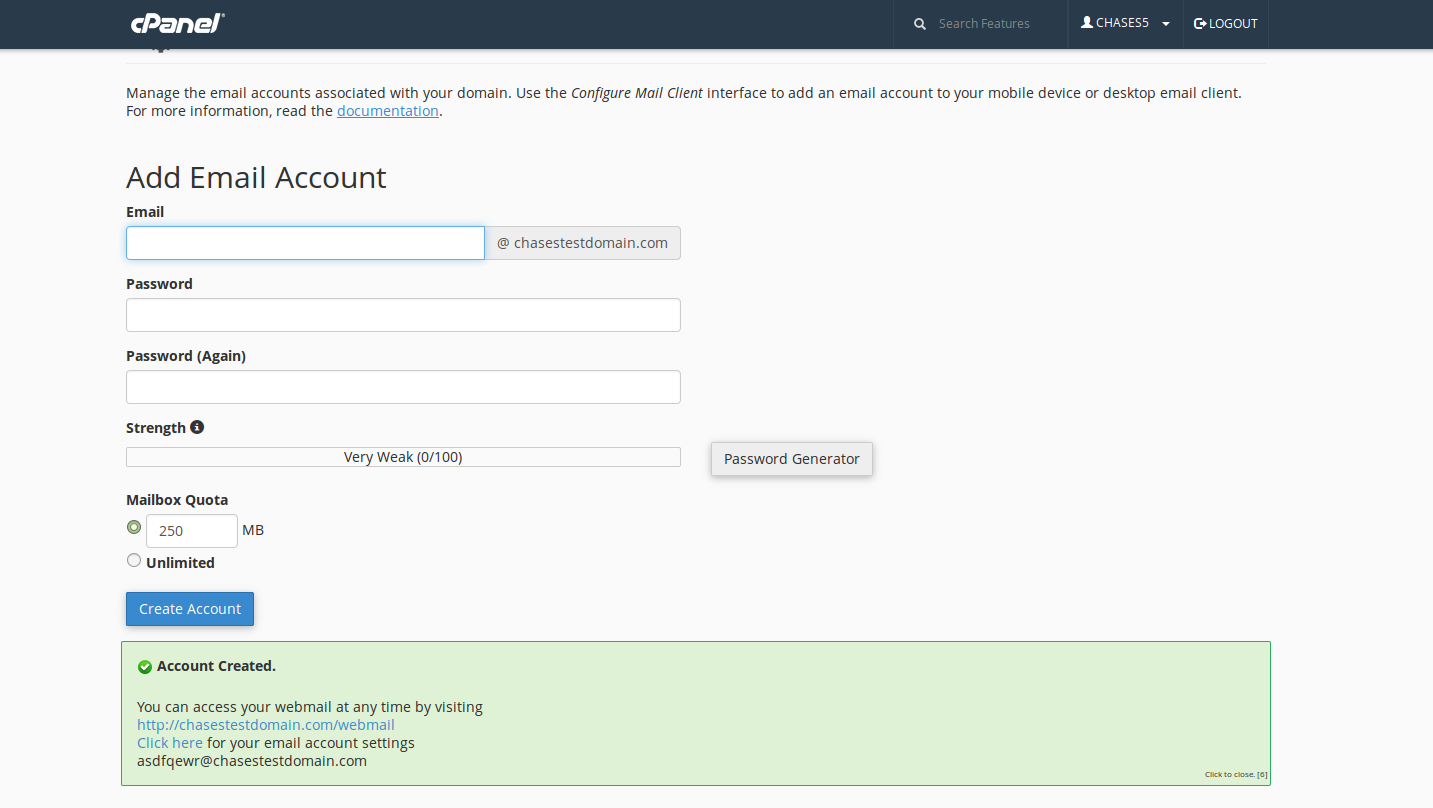Open the documentation link
Viewport: 1433px width, 808px height.
(387, 111)
